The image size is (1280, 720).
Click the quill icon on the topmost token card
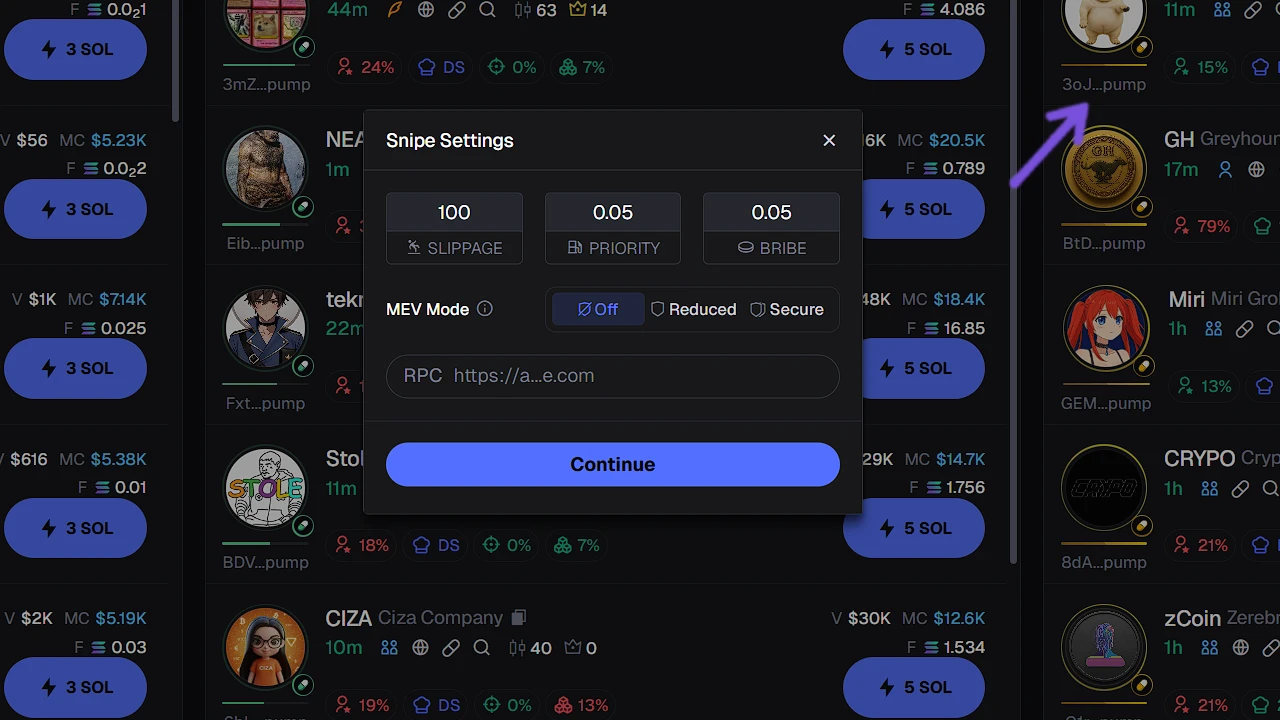click(394, 10)
